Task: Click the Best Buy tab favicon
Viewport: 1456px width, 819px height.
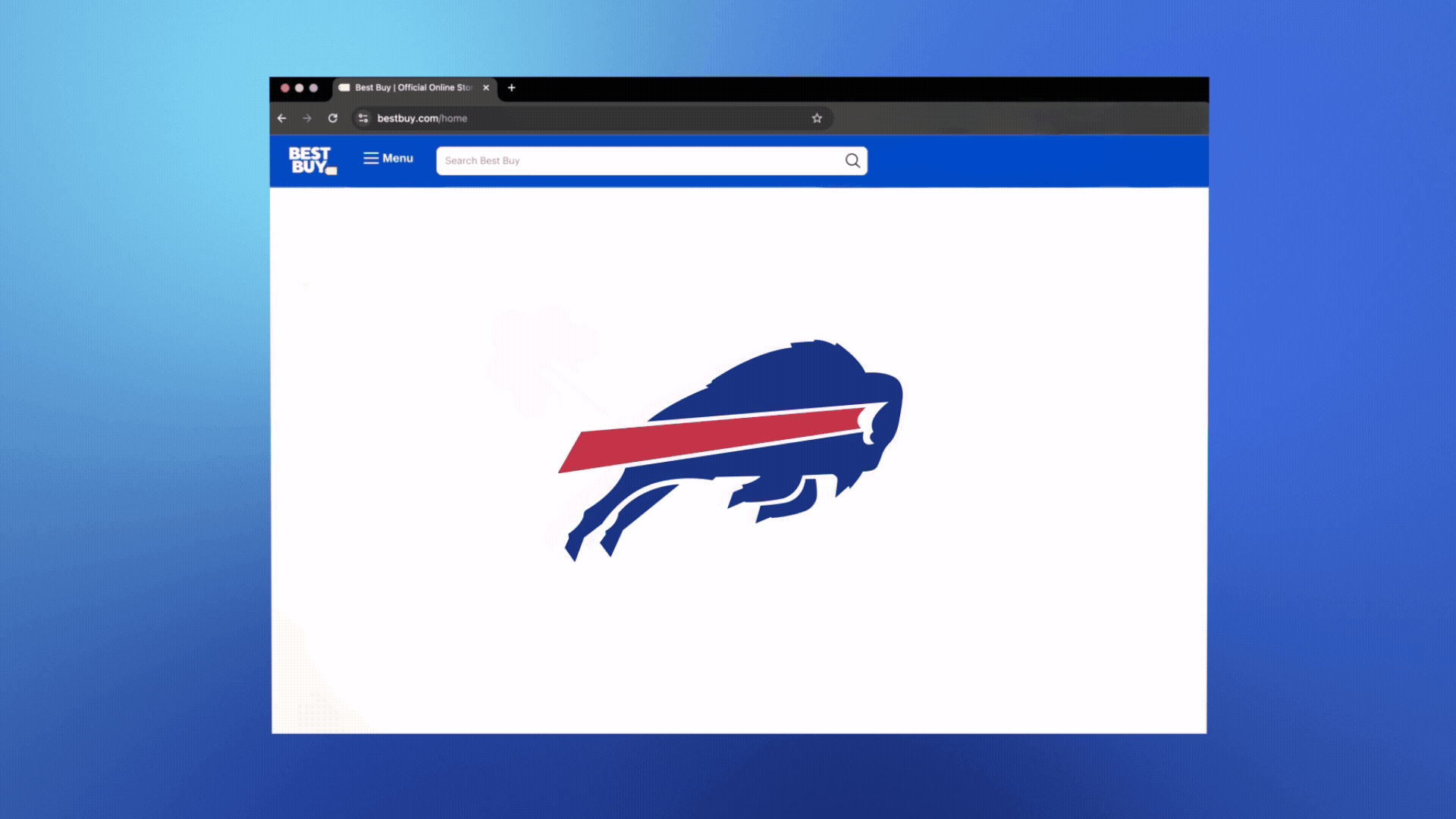Action: pyautogui.click(x=344, y=88)
